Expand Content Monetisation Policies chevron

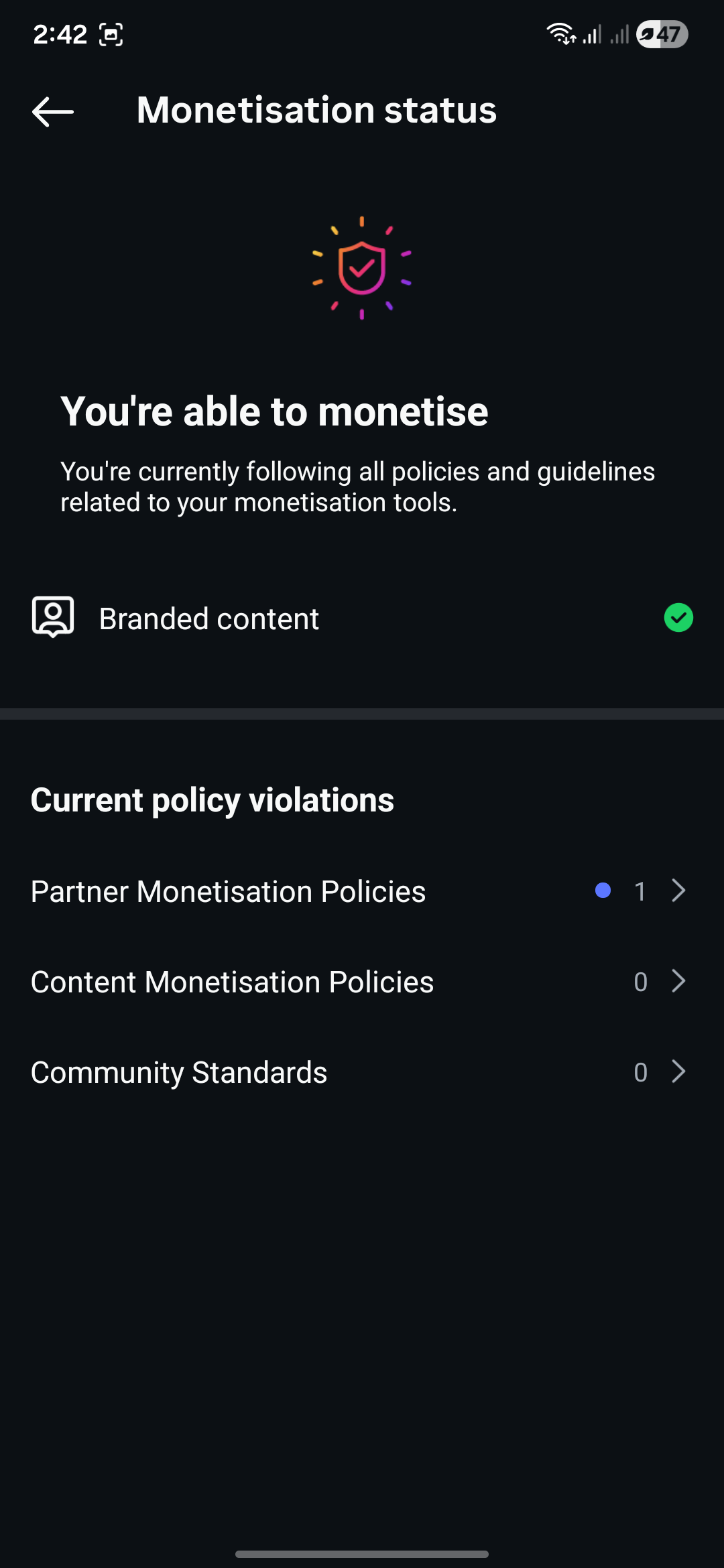tap(678, 981)
